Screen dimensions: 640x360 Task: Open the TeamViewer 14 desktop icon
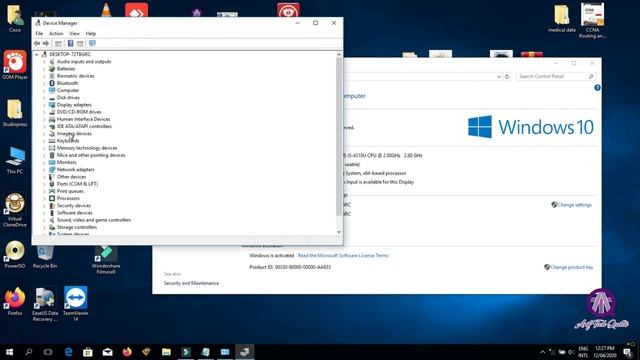76,304
